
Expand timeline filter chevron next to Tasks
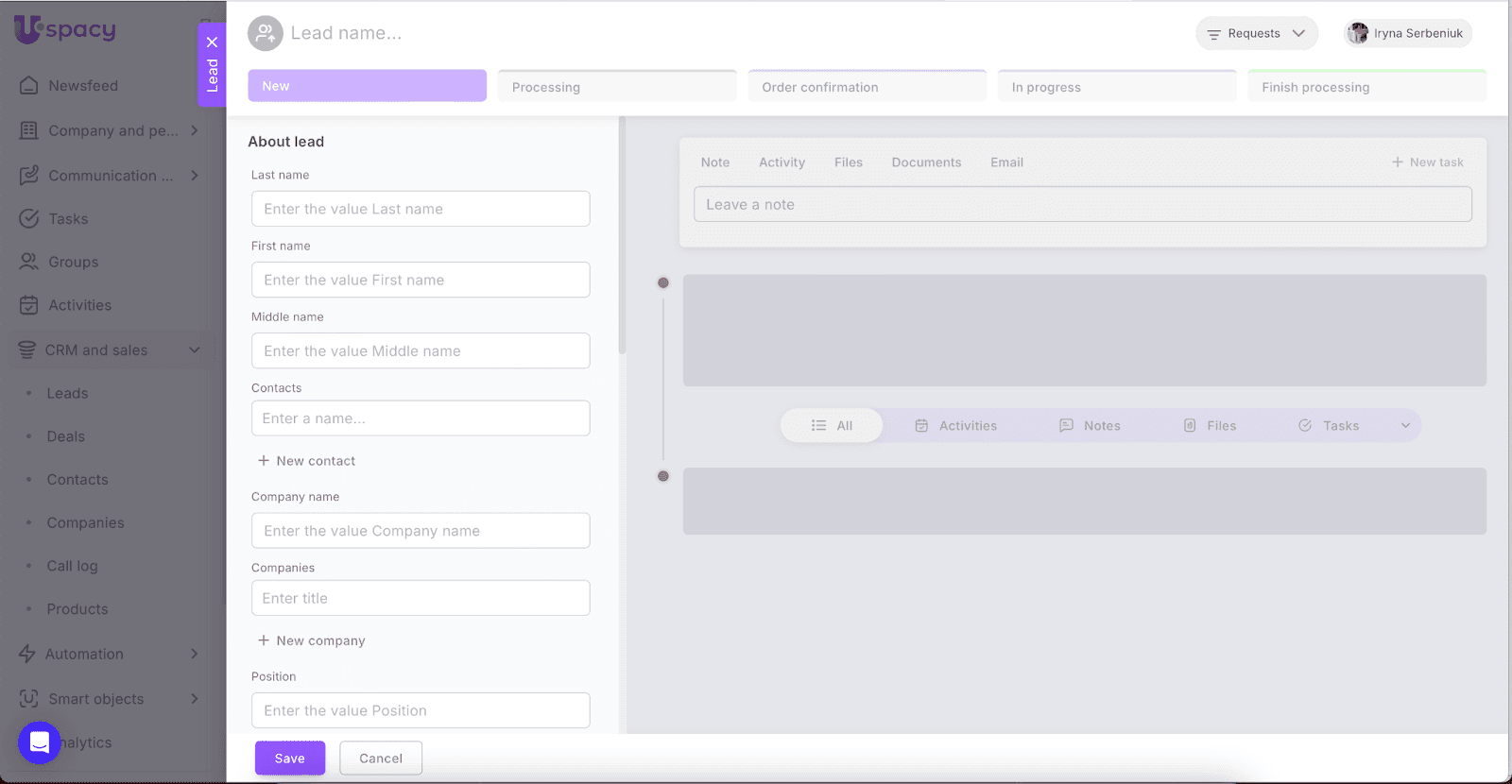[x=1405, y=426]
